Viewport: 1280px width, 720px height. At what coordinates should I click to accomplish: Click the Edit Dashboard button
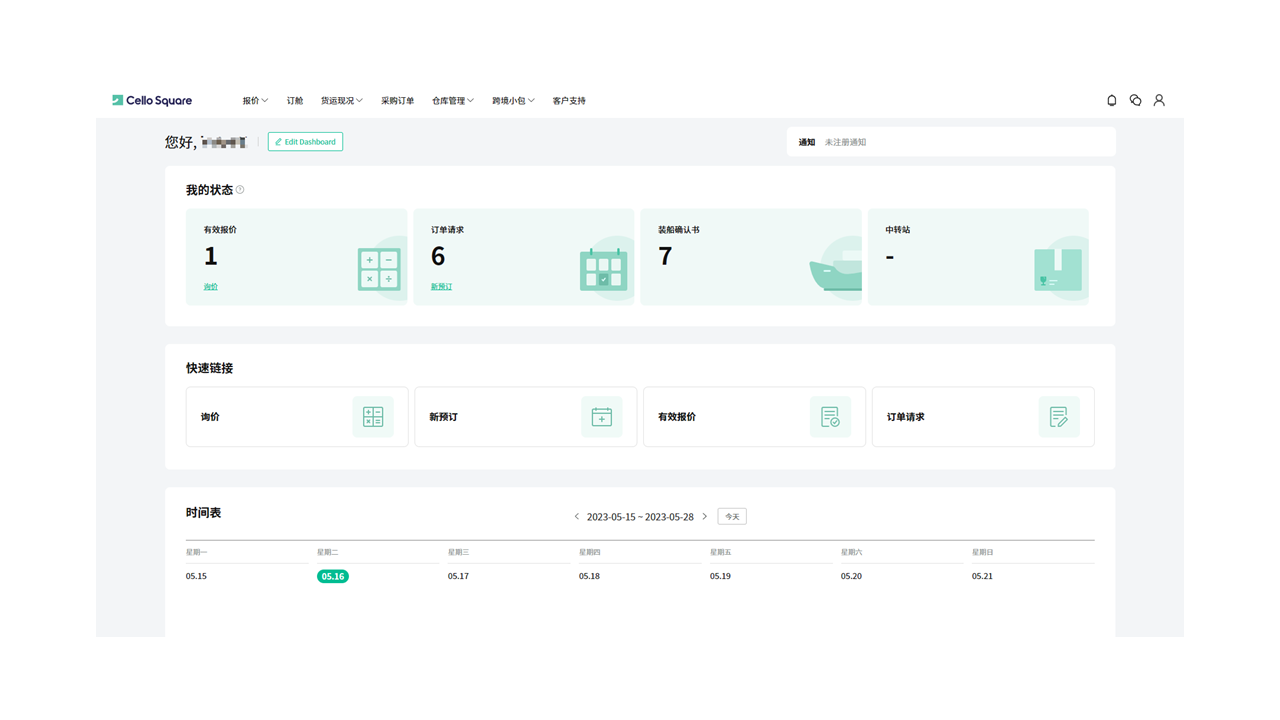(x=305, y=141)
